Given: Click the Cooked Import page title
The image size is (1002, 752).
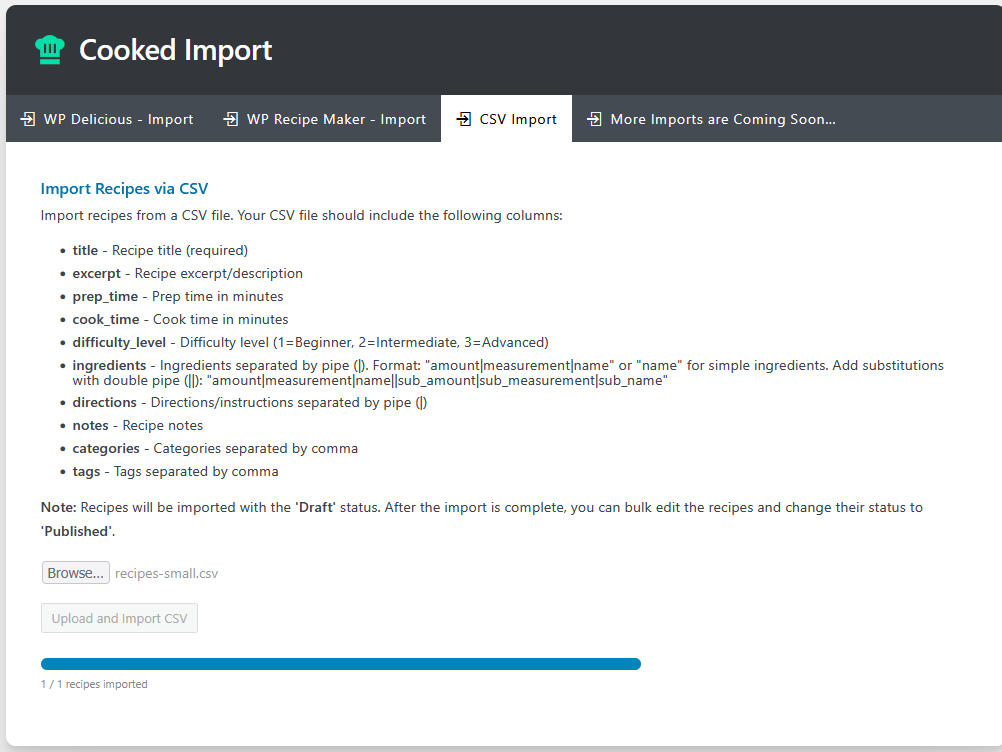Looking at the screenshot, I should tap(175, 50).
